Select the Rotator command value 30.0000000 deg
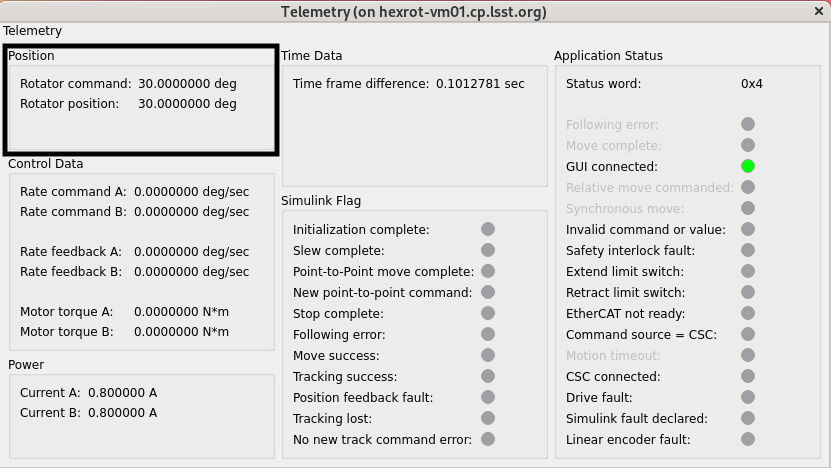831x468 pixels. [x=187, y=83]
